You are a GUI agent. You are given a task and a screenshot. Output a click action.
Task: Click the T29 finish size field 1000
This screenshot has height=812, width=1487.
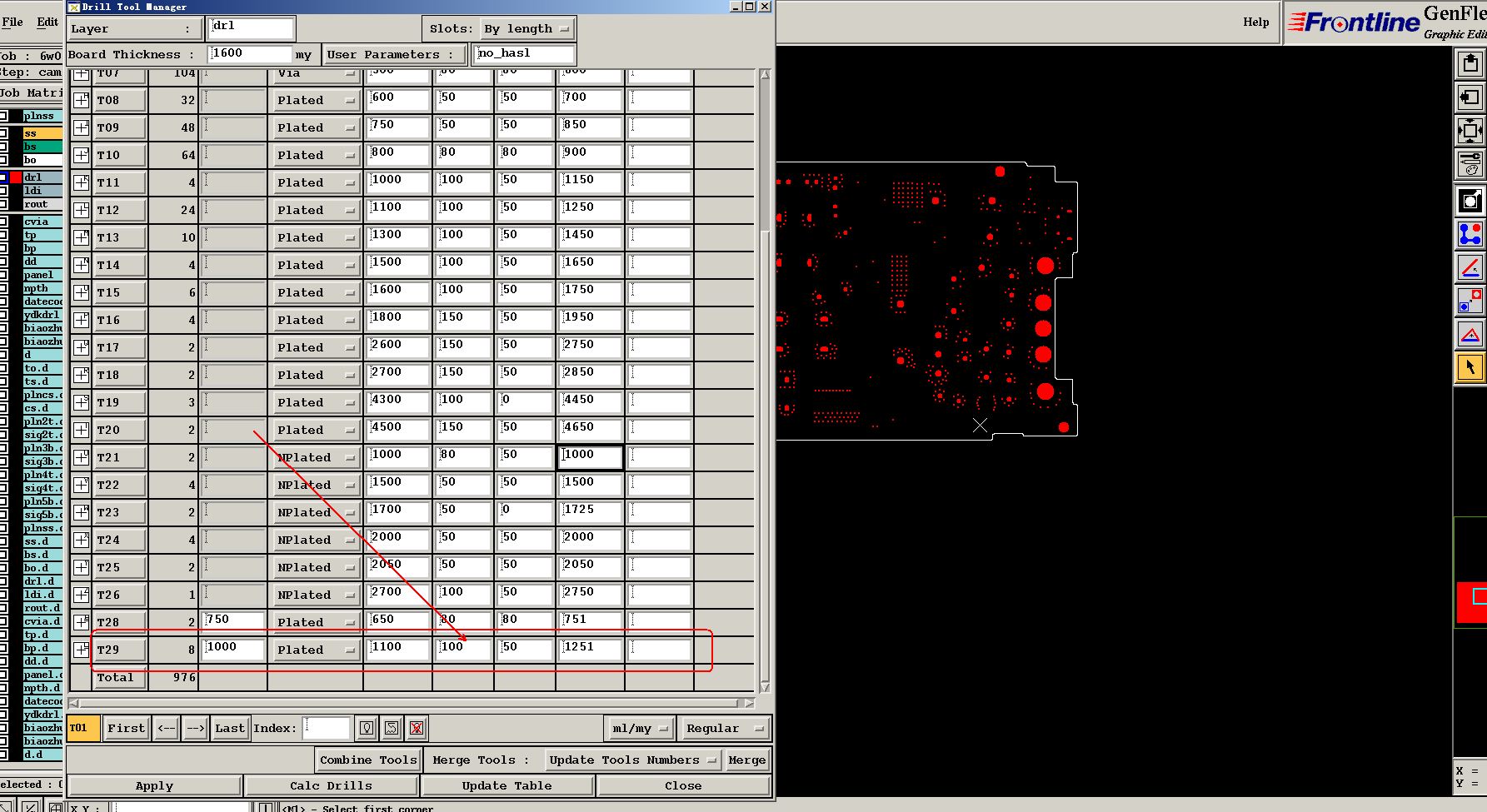point(232,649)
